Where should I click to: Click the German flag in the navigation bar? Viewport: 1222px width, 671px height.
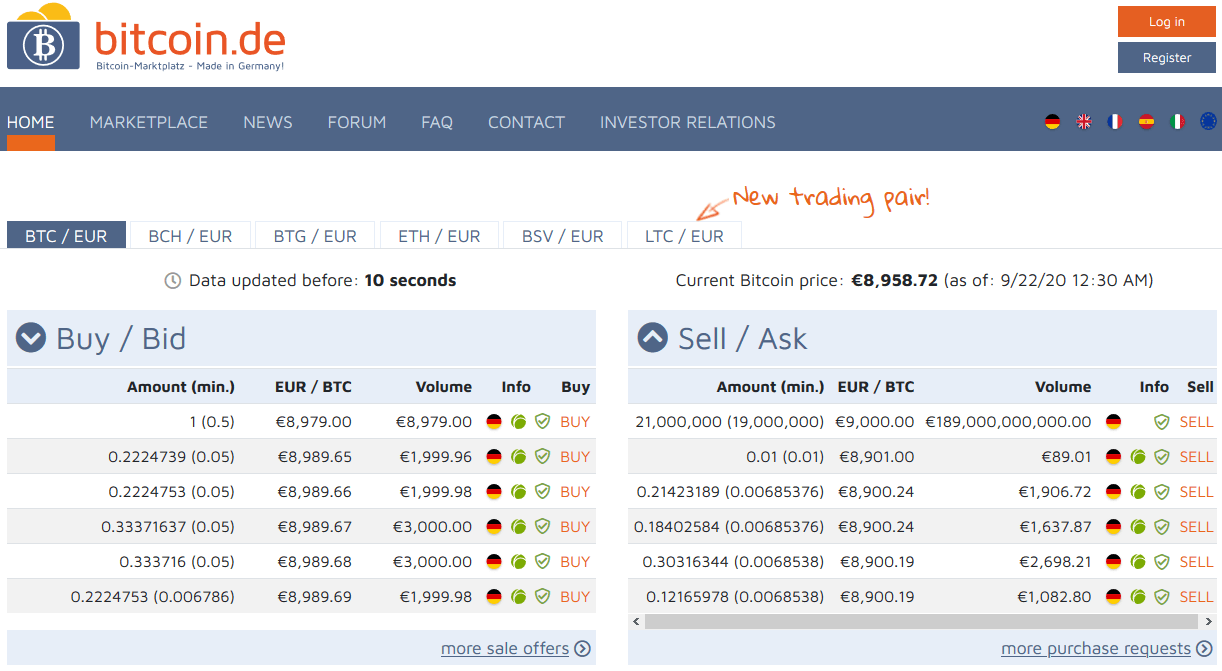(x=1052, y=122)
